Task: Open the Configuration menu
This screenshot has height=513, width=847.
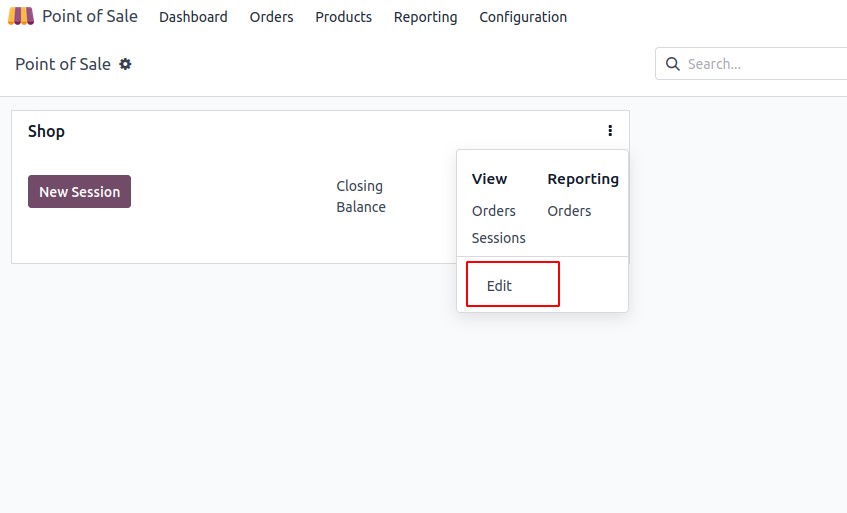Action: coord(523,17)
